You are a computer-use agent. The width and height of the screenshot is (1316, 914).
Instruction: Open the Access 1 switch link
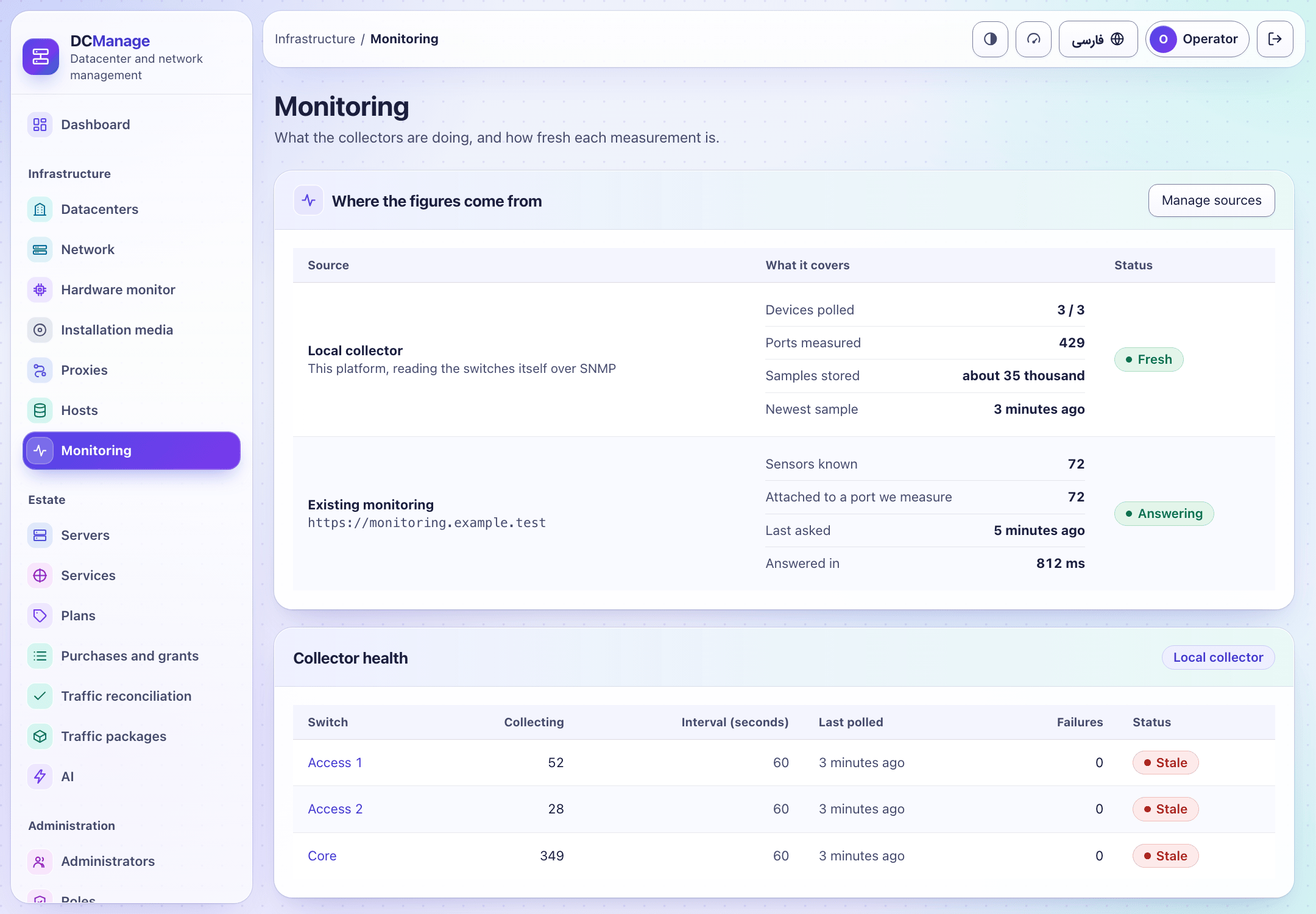pyautogui.click(x=335, y=763)
